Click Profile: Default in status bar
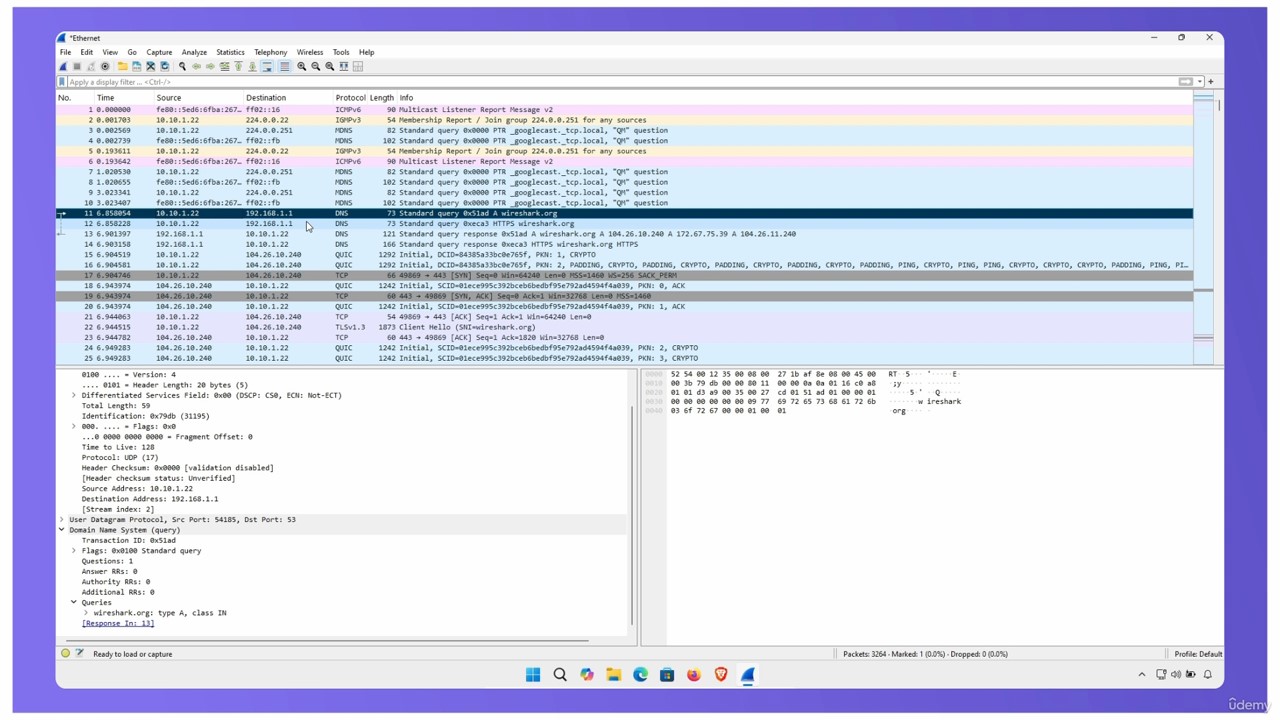 [x=1198, y=654]
